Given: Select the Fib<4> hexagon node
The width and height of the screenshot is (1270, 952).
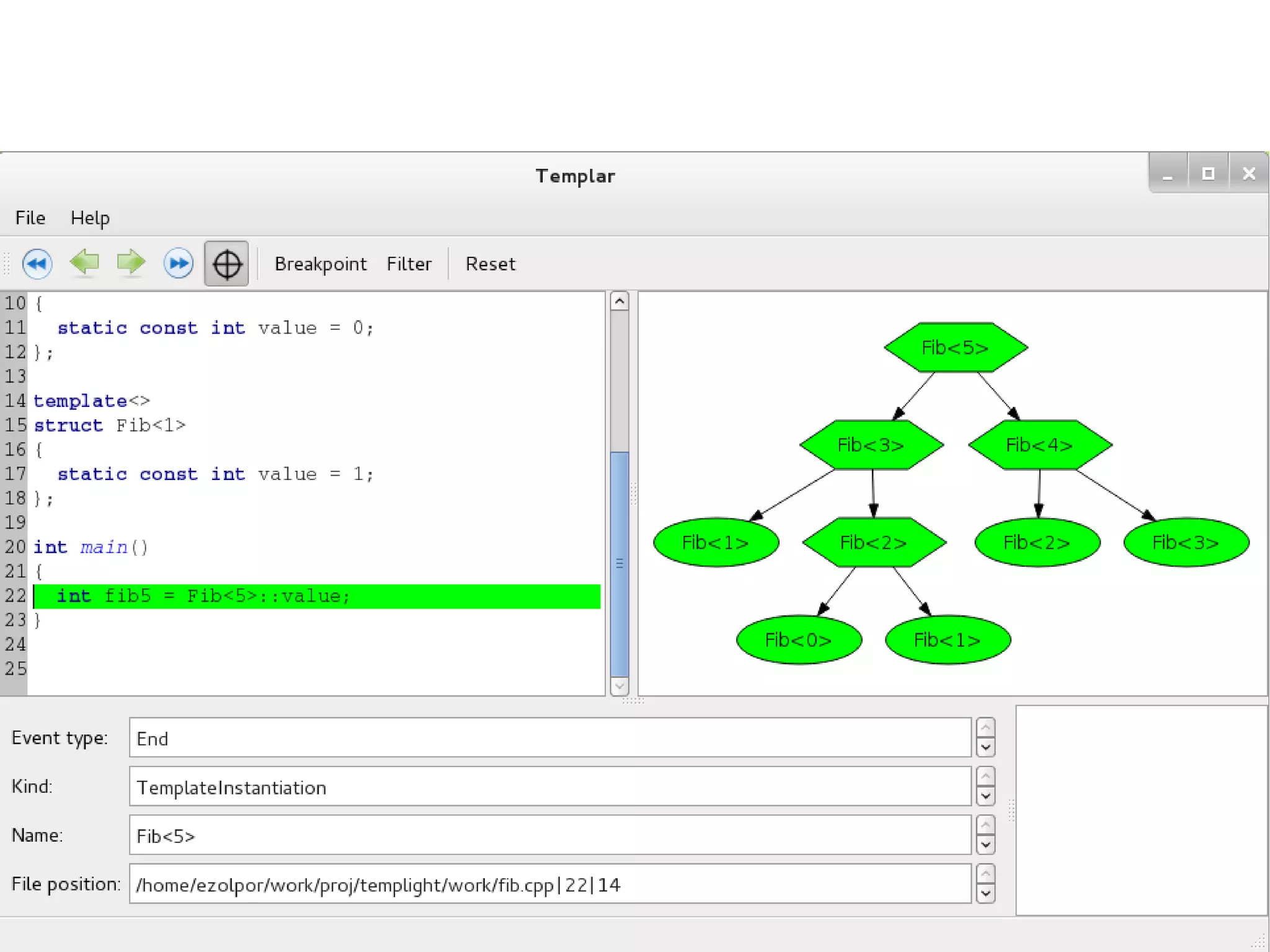Looking at the screenshot, I should pos(1039,445).
